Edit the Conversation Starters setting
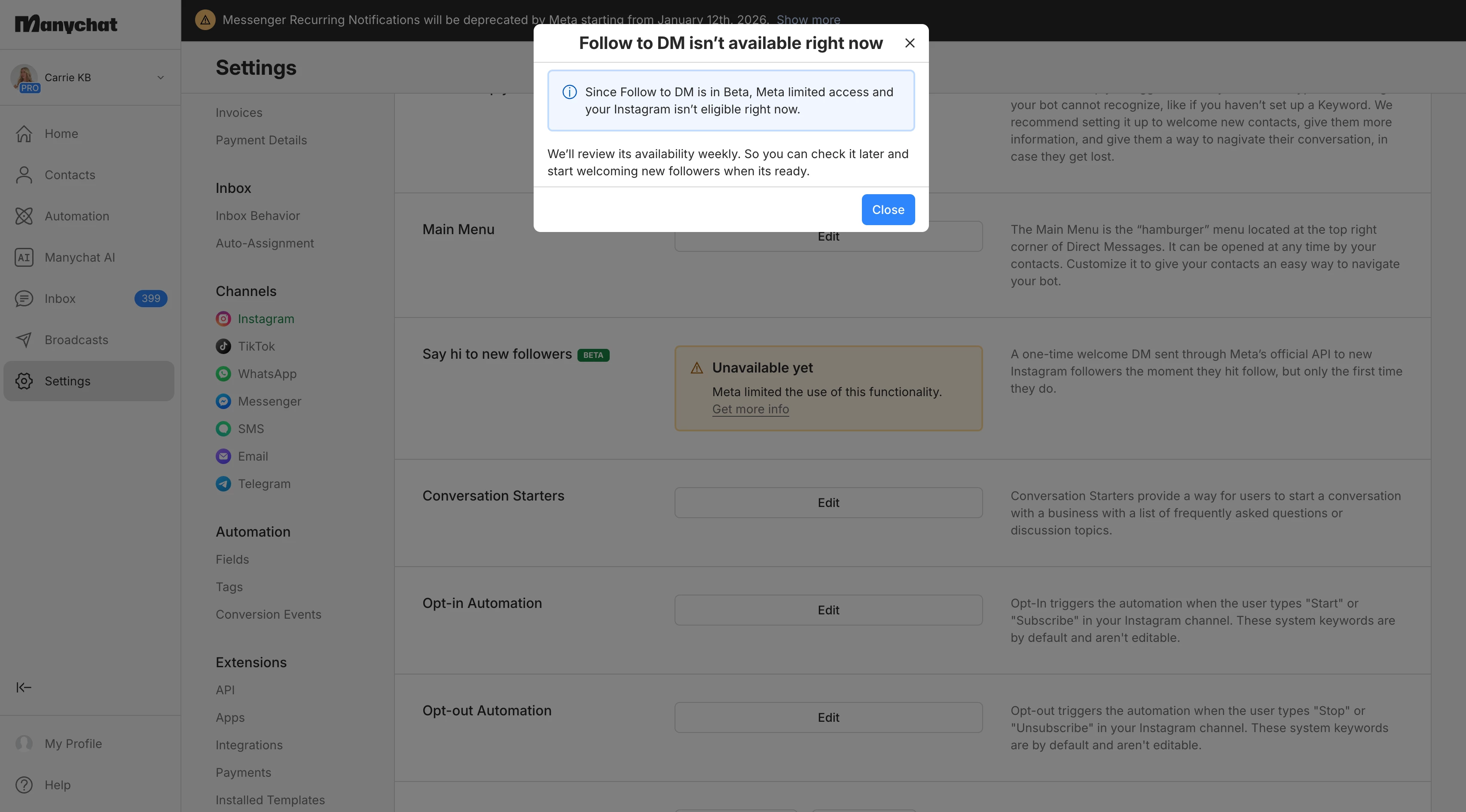The width and height of the screenshot is (1466, 812). [x=828, y=502]
